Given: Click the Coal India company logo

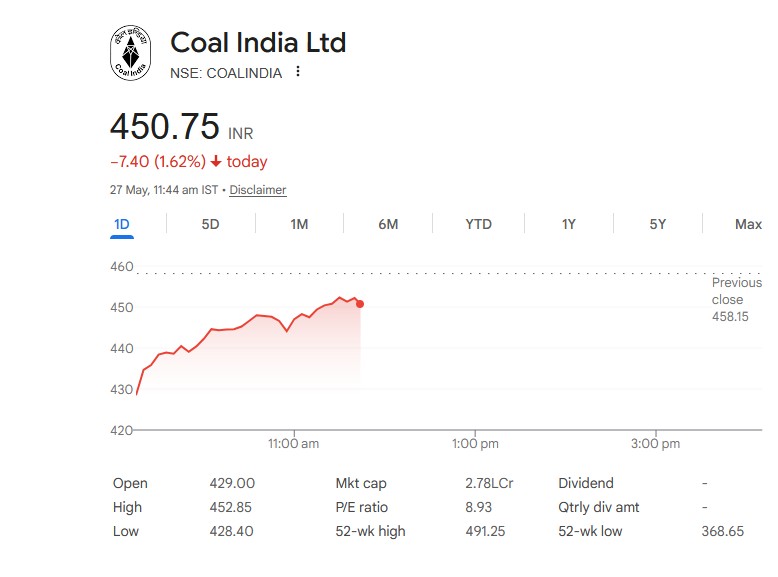Looking at the screenshot, I should [130, 53].
